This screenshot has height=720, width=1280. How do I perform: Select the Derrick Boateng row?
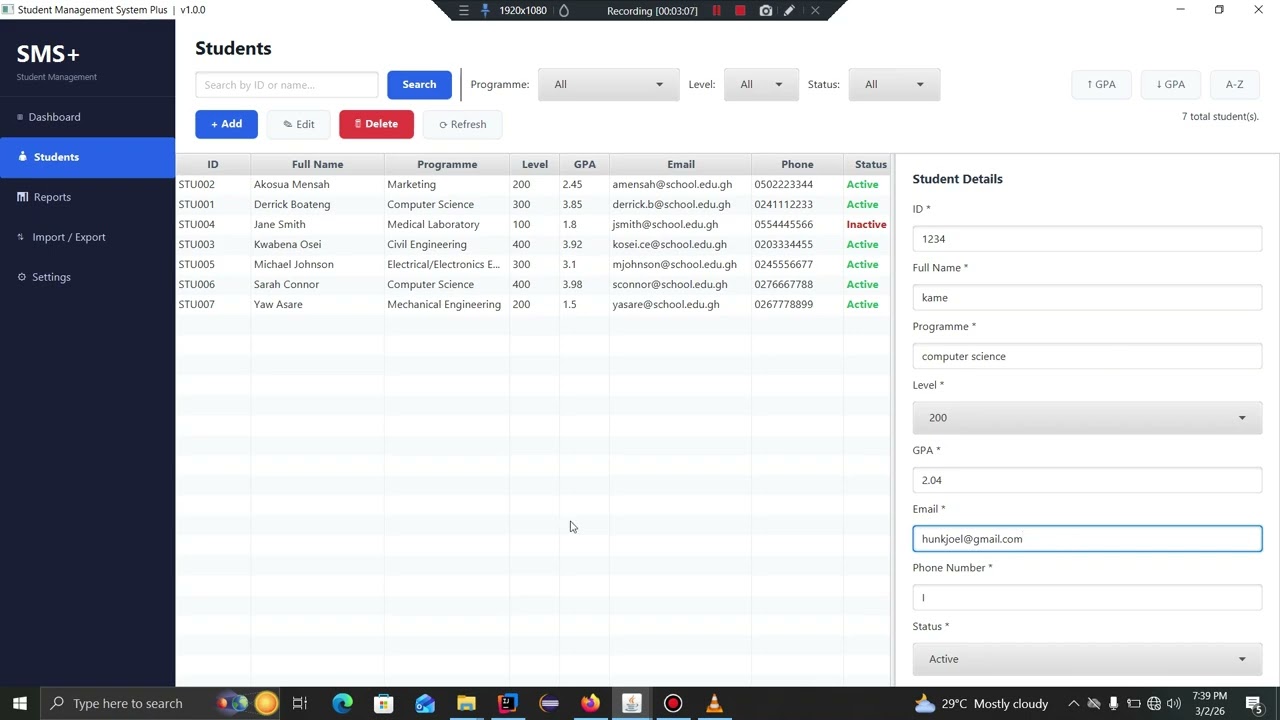point(533,204)
